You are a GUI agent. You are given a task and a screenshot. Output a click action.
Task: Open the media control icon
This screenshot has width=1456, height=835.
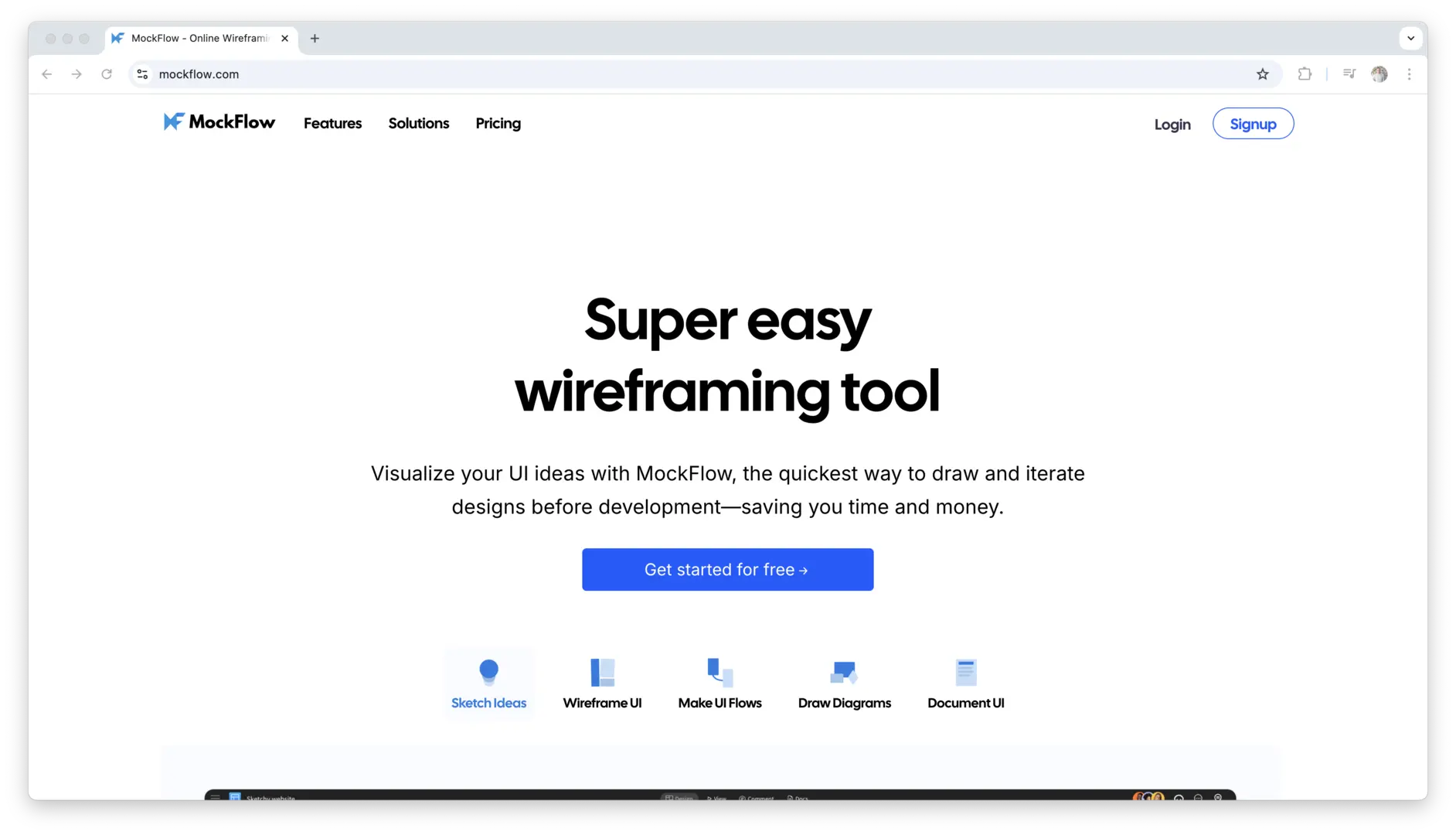tap(1349, 74)
